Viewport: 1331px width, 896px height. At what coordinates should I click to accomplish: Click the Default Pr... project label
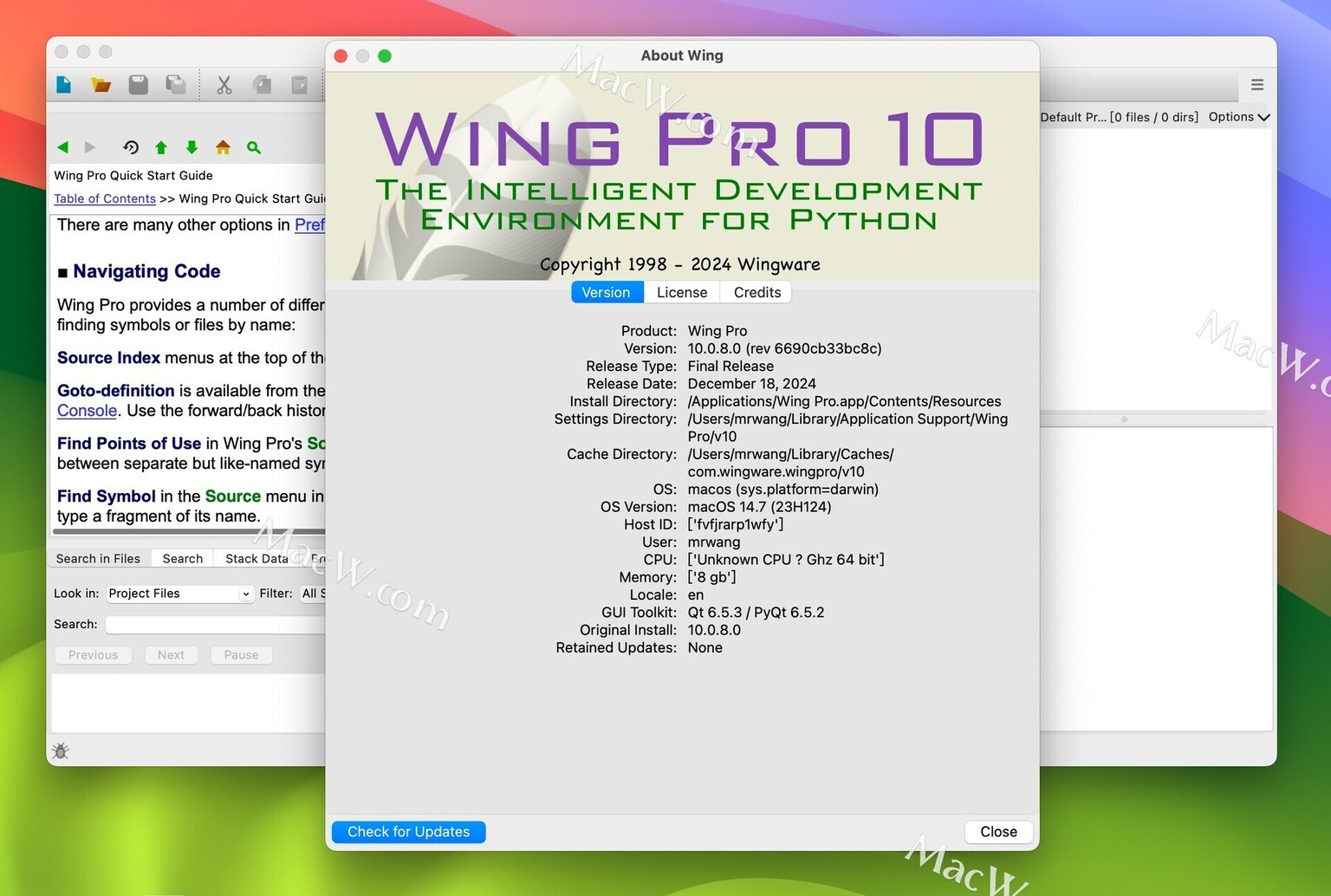1073,117
